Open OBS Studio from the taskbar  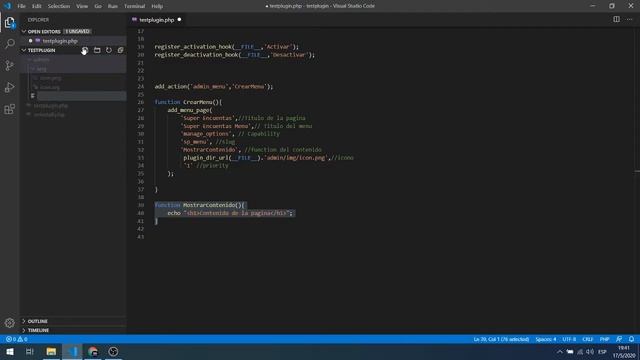click(x=113, y=351)
